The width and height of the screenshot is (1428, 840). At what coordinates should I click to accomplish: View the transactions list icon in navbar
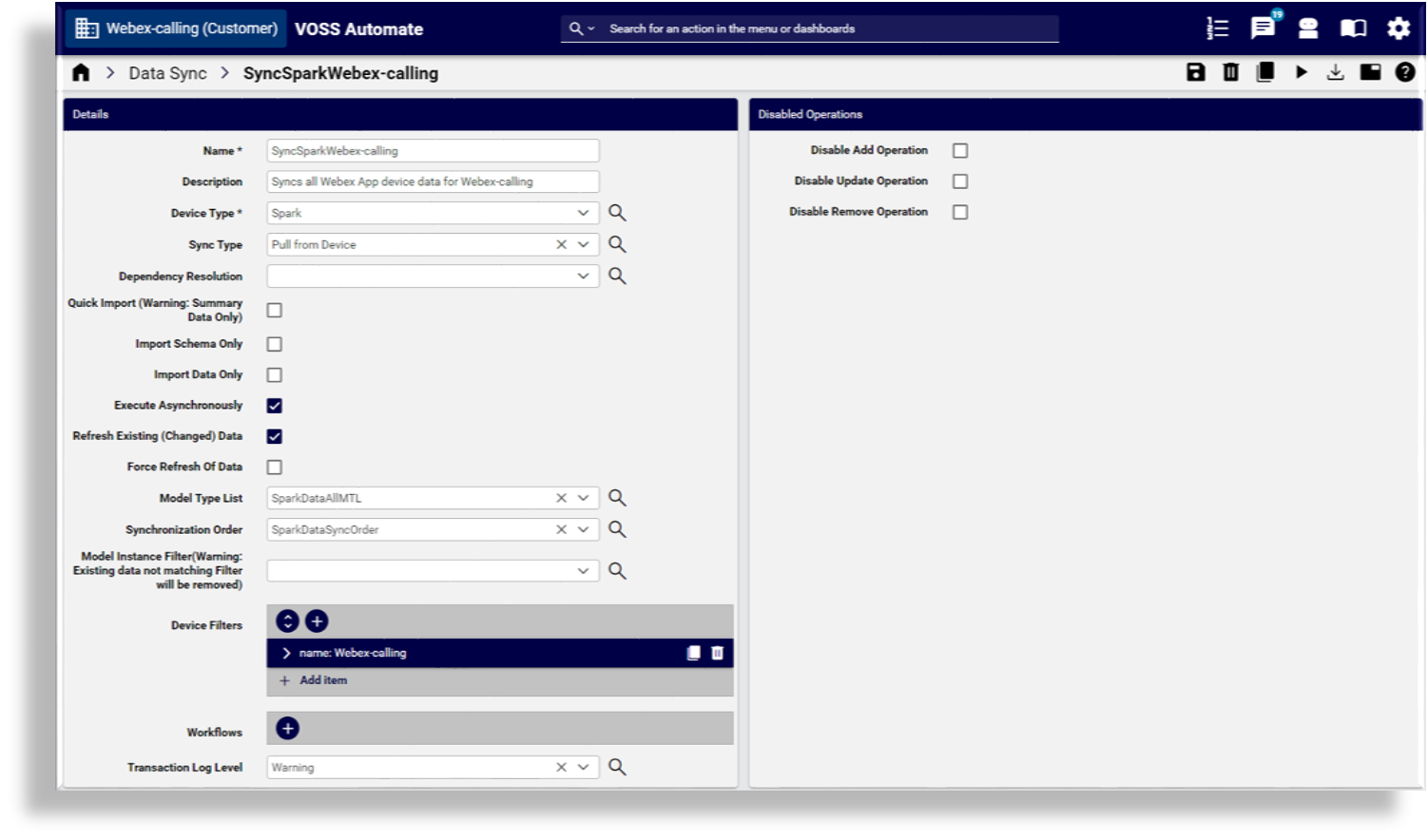coord(1218,29)
